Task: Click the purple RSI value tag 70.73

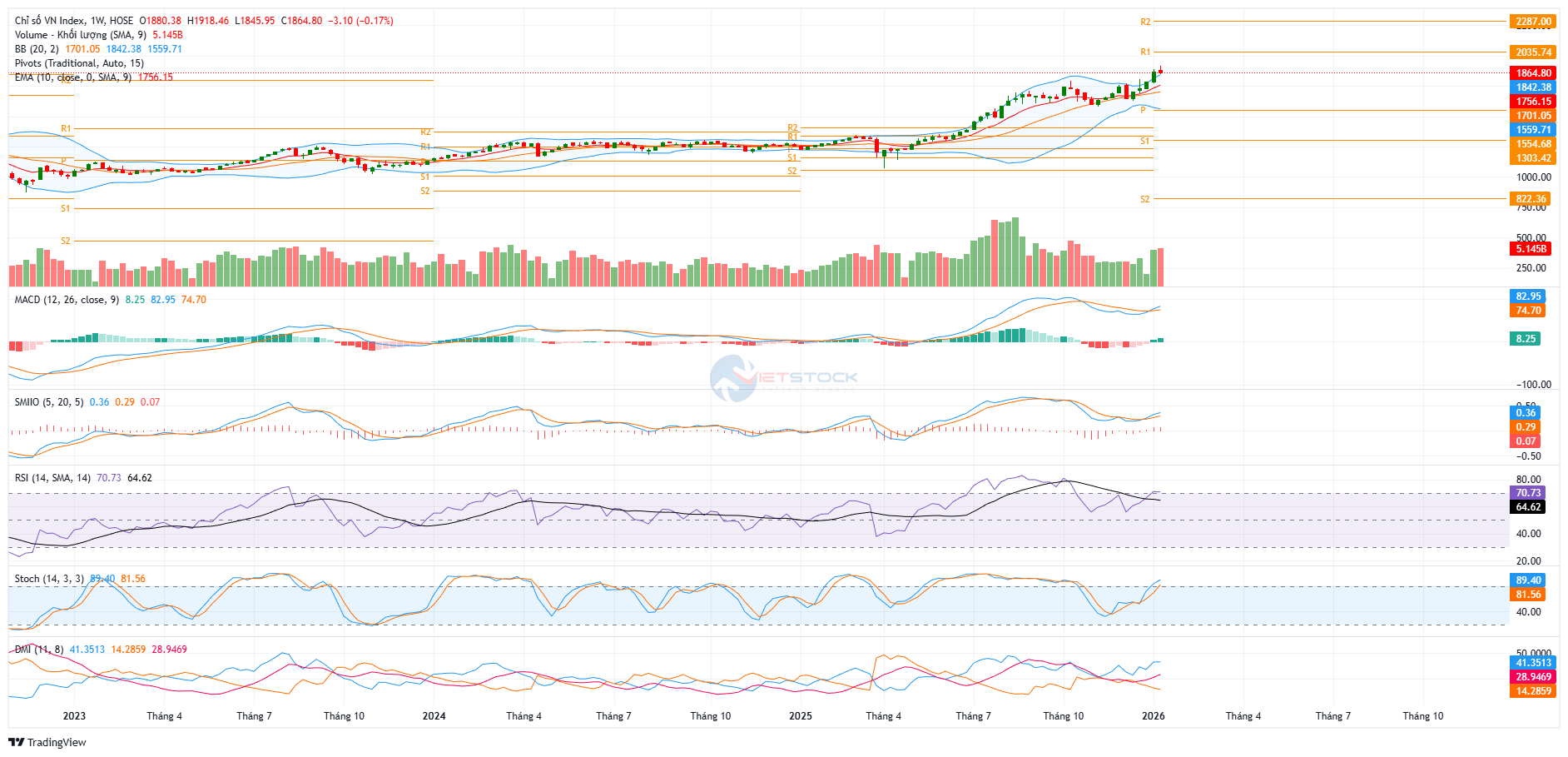Action: (x=1528, y=493)
